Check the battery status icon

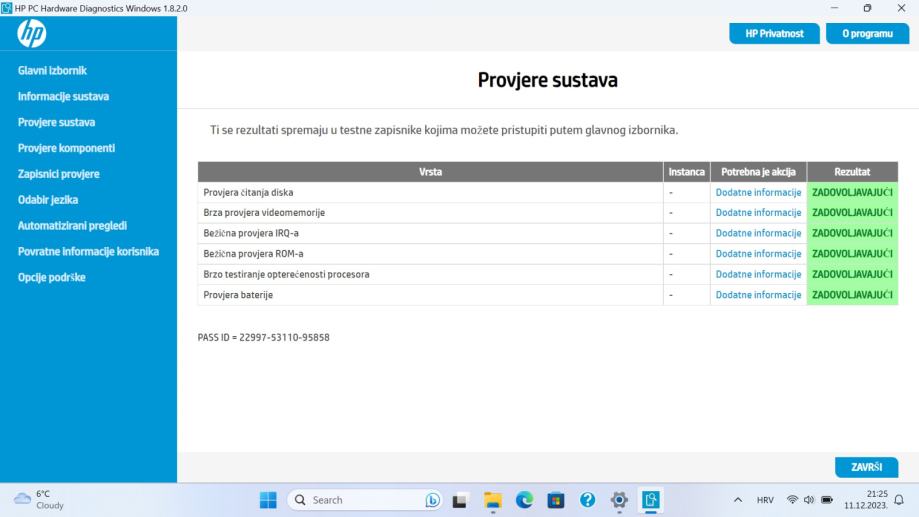[827, 500]
